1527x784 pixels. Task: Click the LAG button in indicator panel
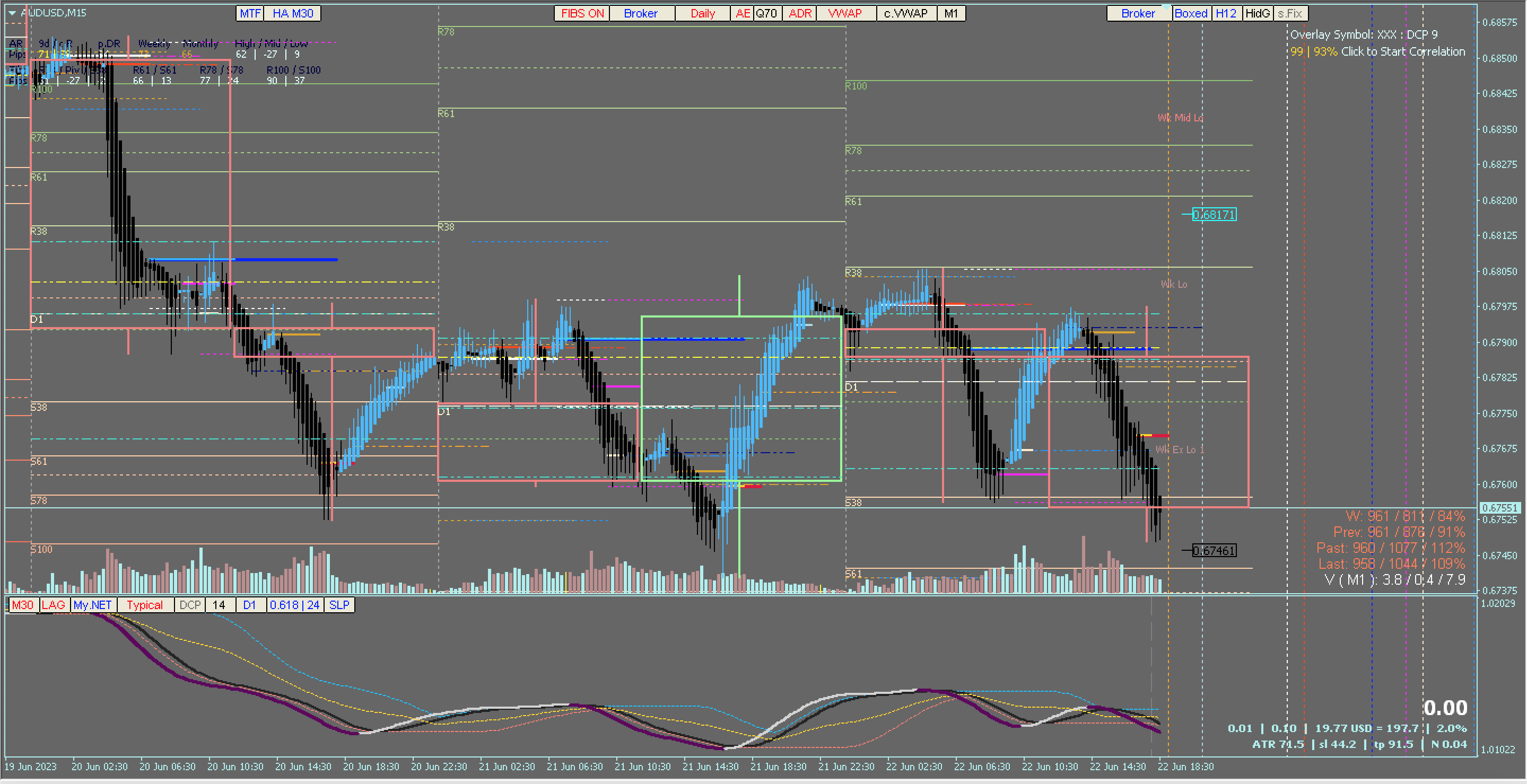54,604
